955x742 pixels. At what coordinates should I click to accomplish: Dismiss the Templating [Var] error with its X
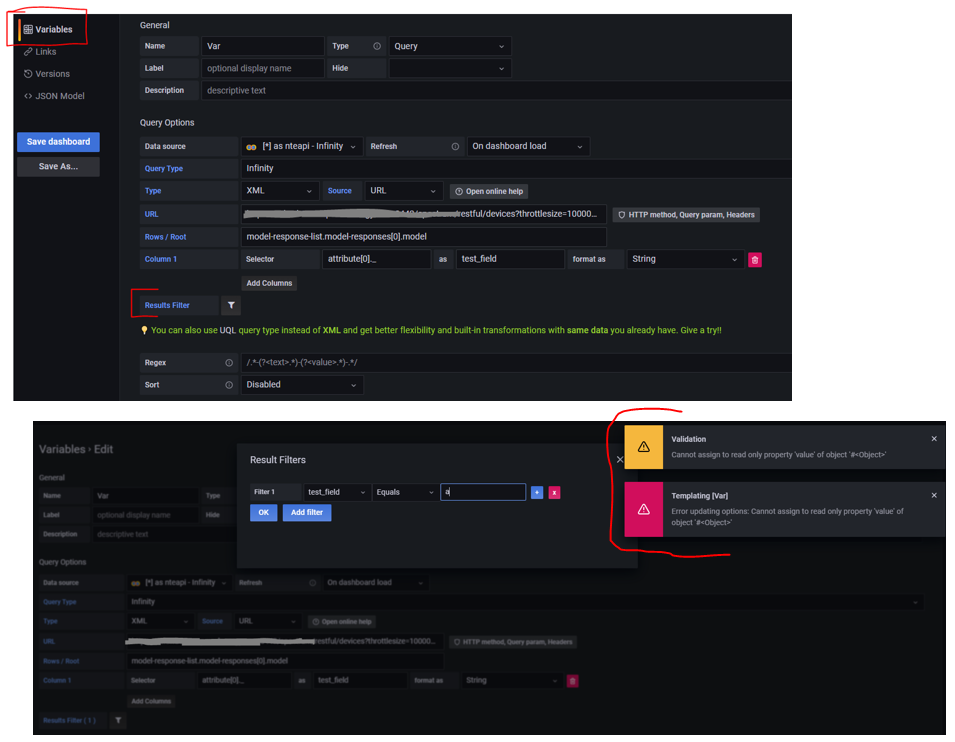(934, 495)
